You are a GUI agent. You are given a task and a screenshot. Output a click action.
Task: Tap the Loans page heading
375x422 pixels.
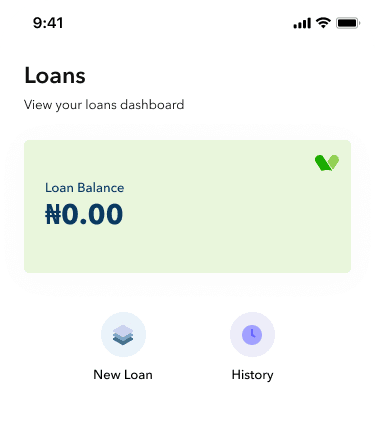coord(55,75)
